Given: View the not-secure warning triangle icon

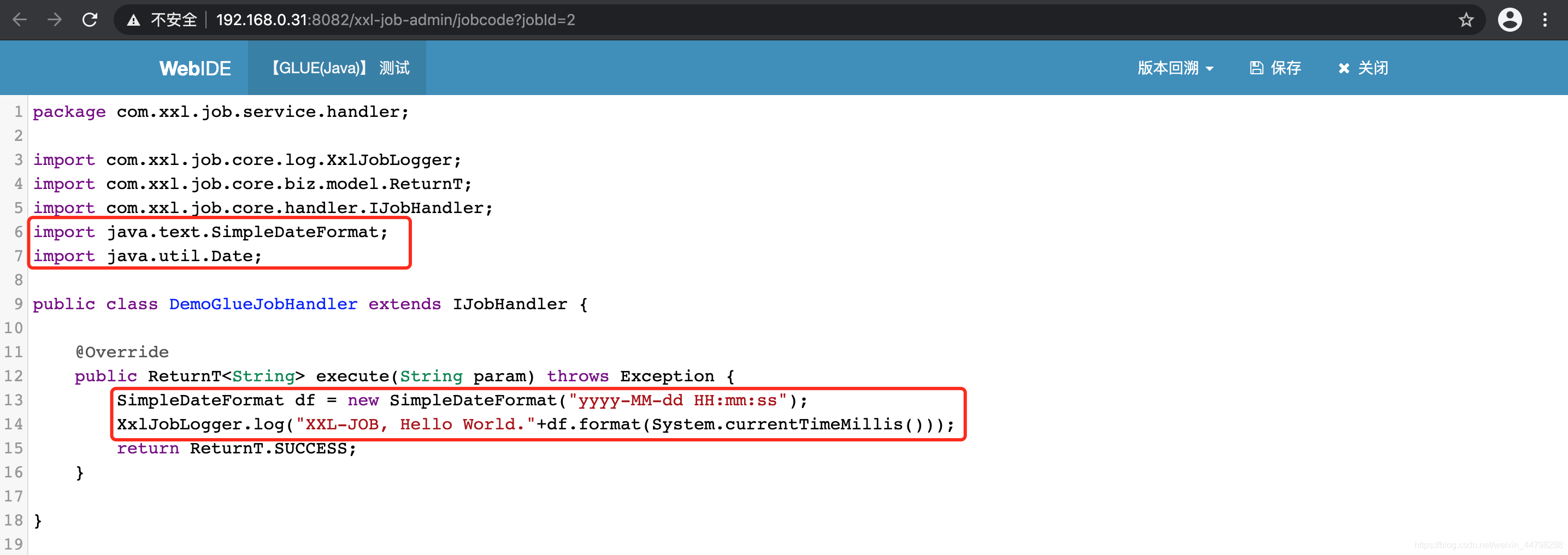Looking at the screenshot, I should tap(133, 20).
